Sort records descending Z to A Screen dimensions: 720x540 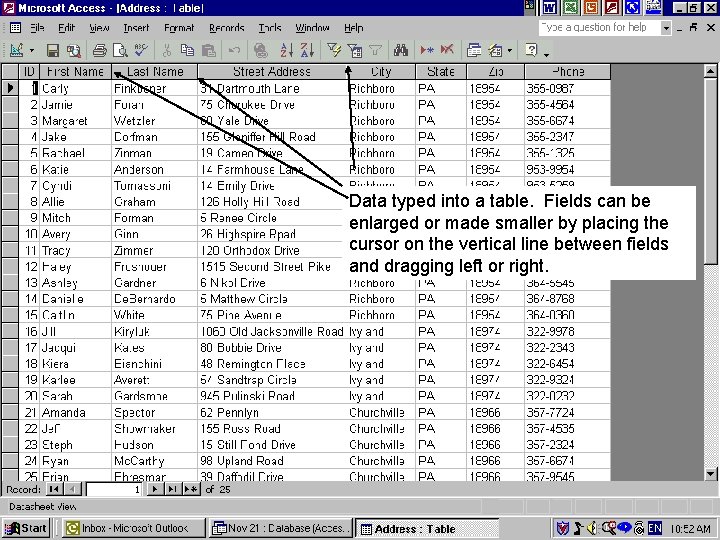[307, 50]
